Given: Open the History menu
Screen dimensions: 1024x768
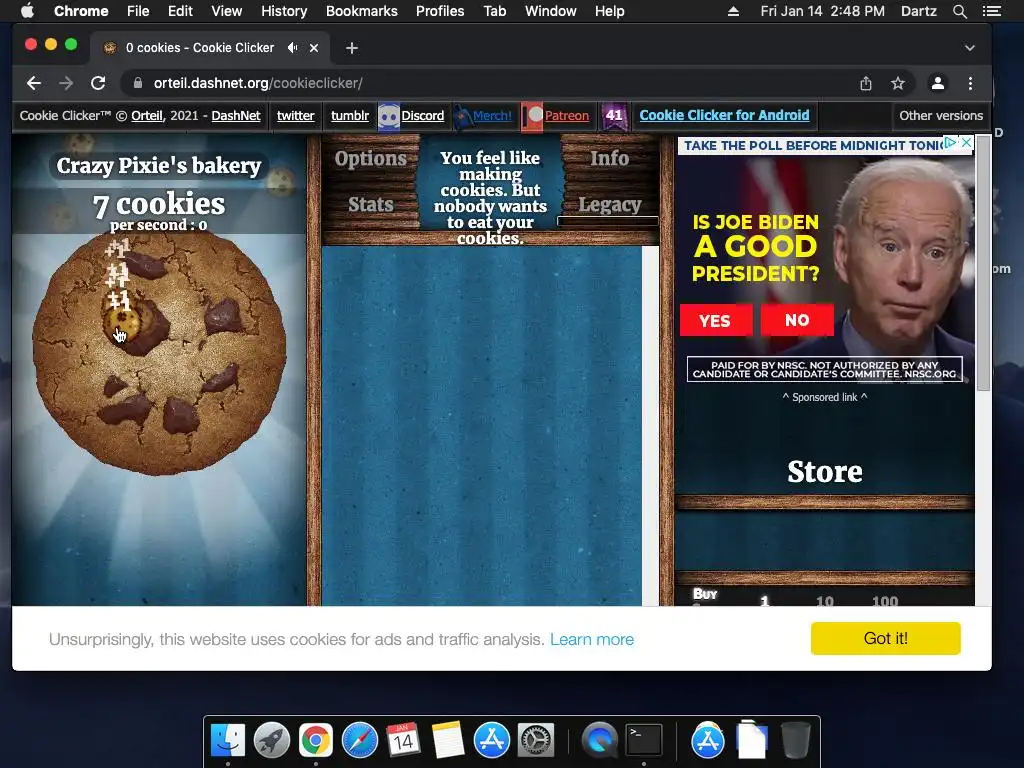Looking at the screenshot, I should point(283,11).
